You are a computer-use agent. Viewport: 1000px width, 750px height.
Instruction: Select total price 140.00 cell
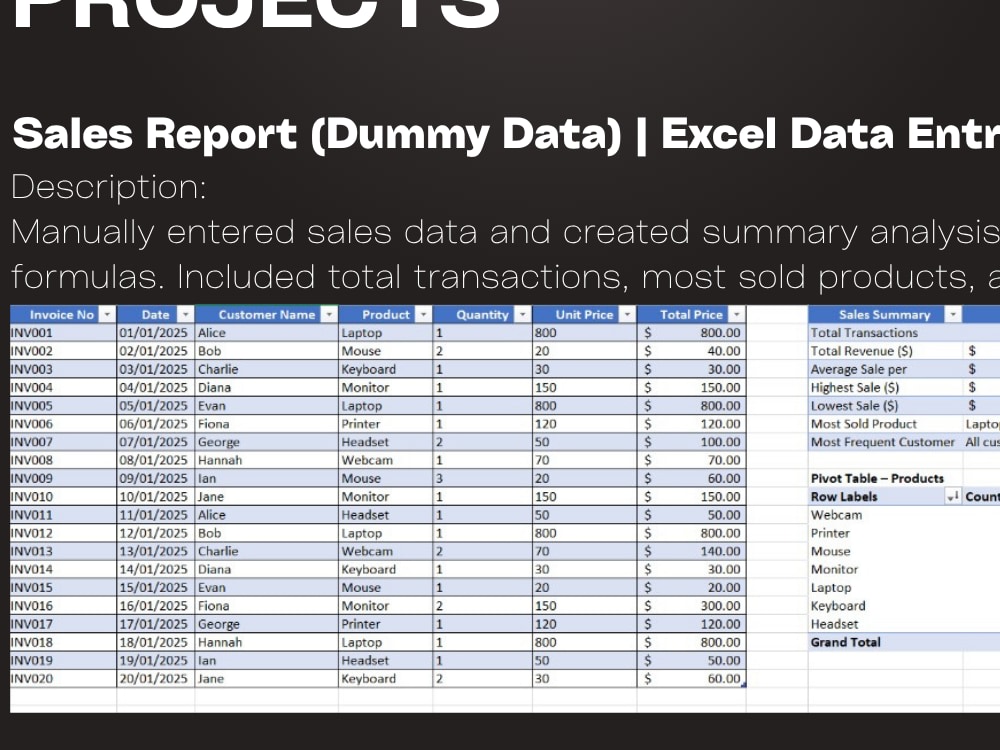(x=691, y=551)
